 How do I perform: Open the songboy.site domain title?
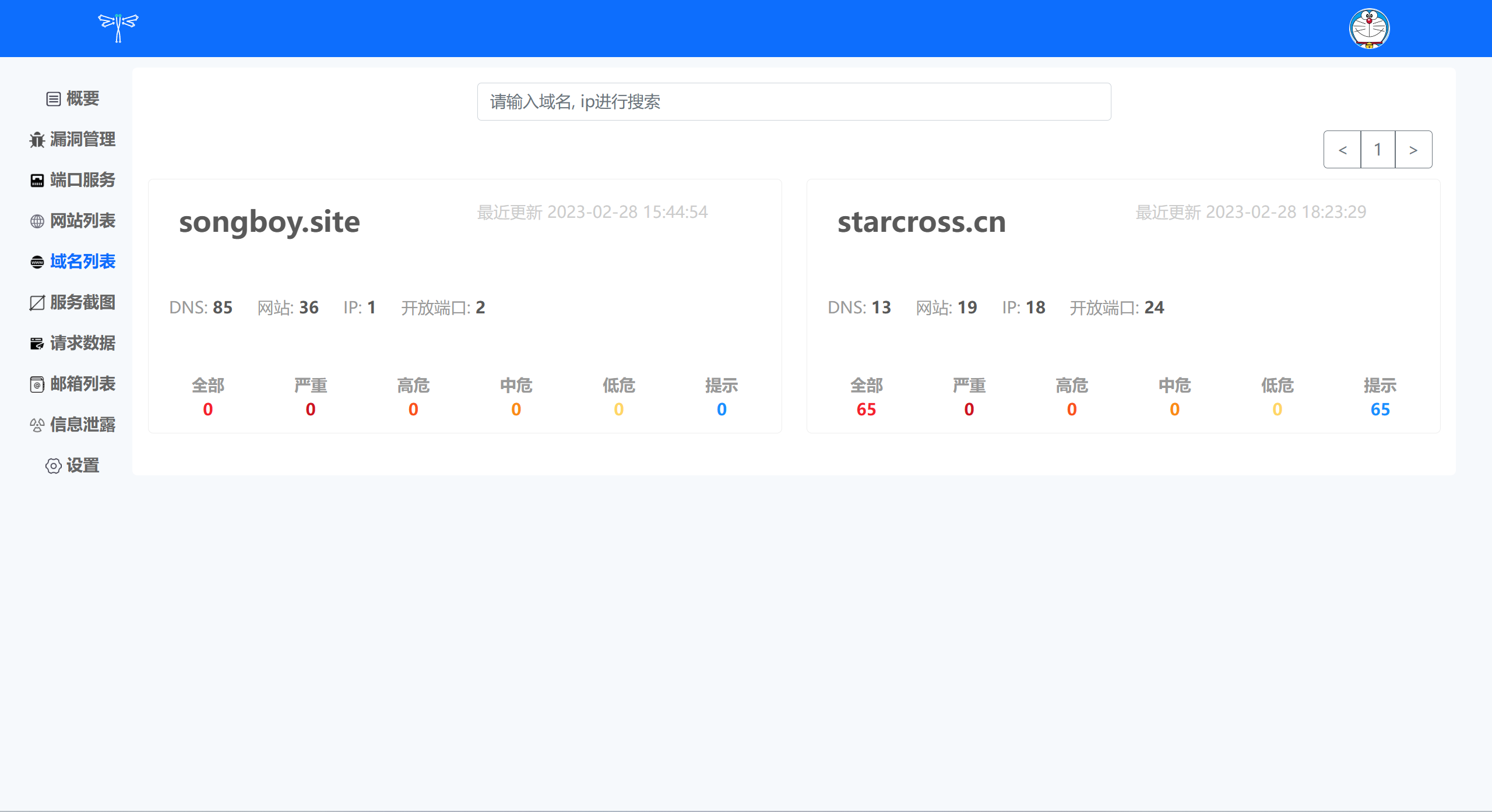click(x=269, y=222)
